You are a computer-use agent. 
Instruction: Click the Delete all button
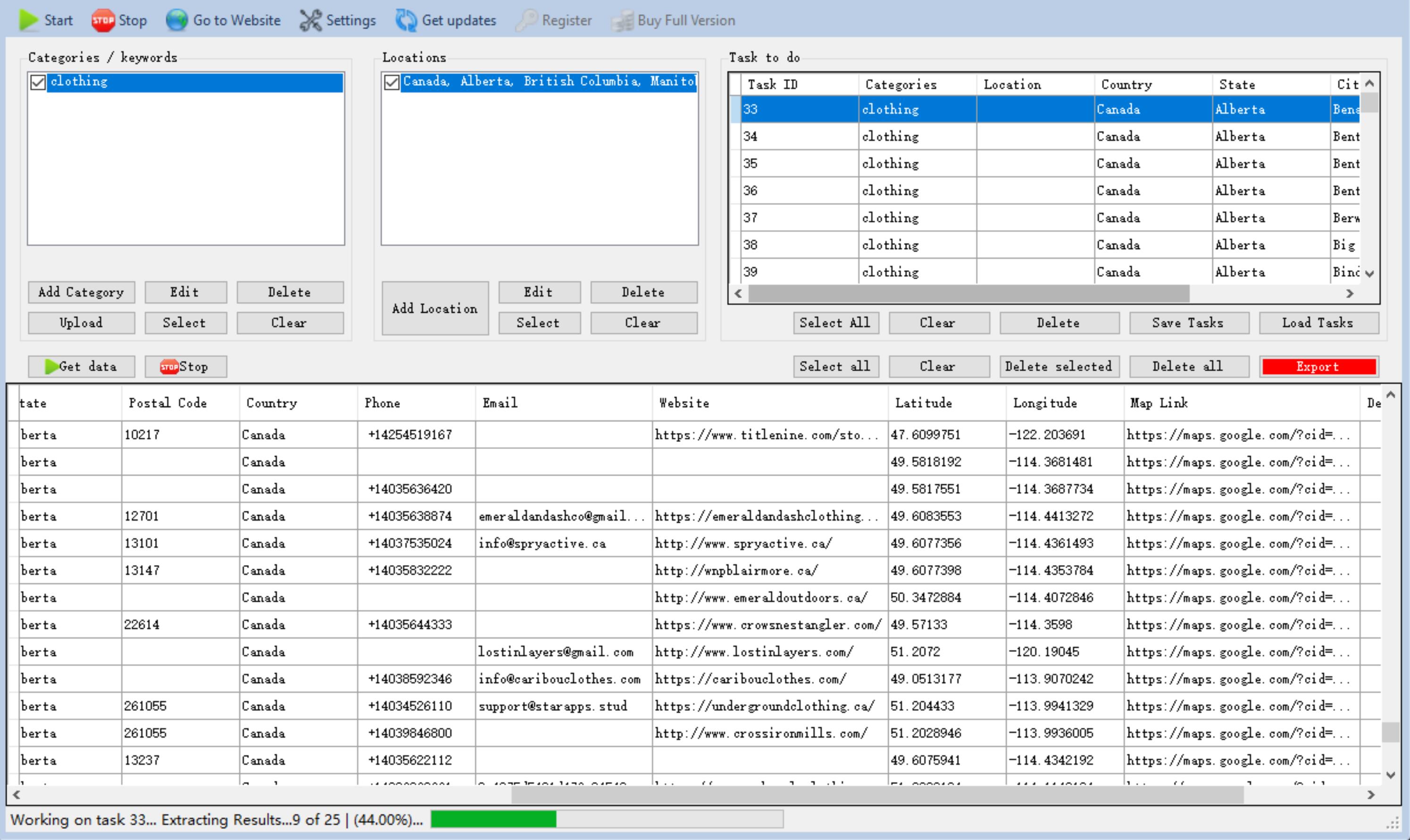(x=1189, y=366)
